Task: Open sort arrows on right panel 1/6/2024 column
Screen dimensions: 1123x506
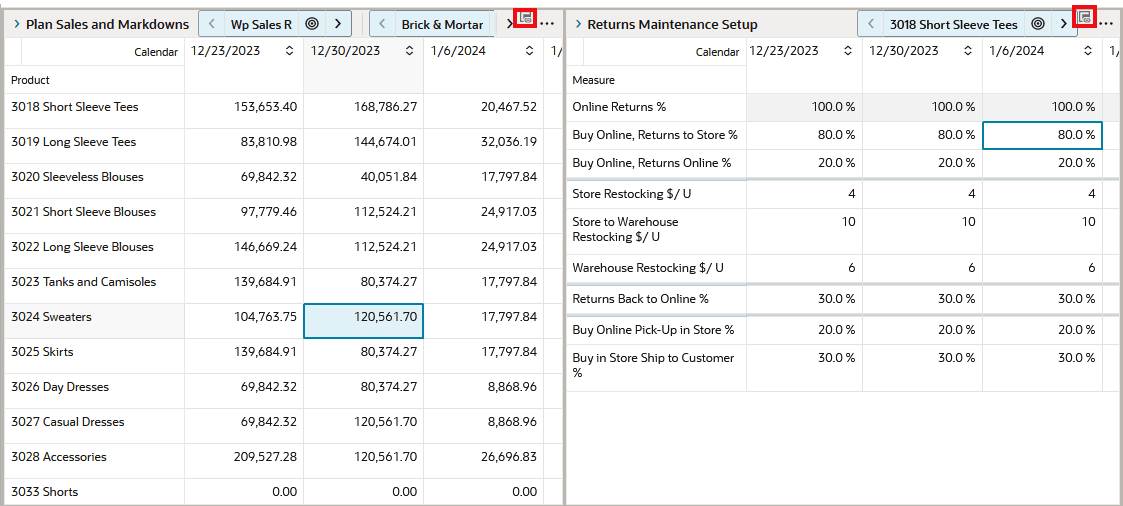Action: coord(1088,51)
